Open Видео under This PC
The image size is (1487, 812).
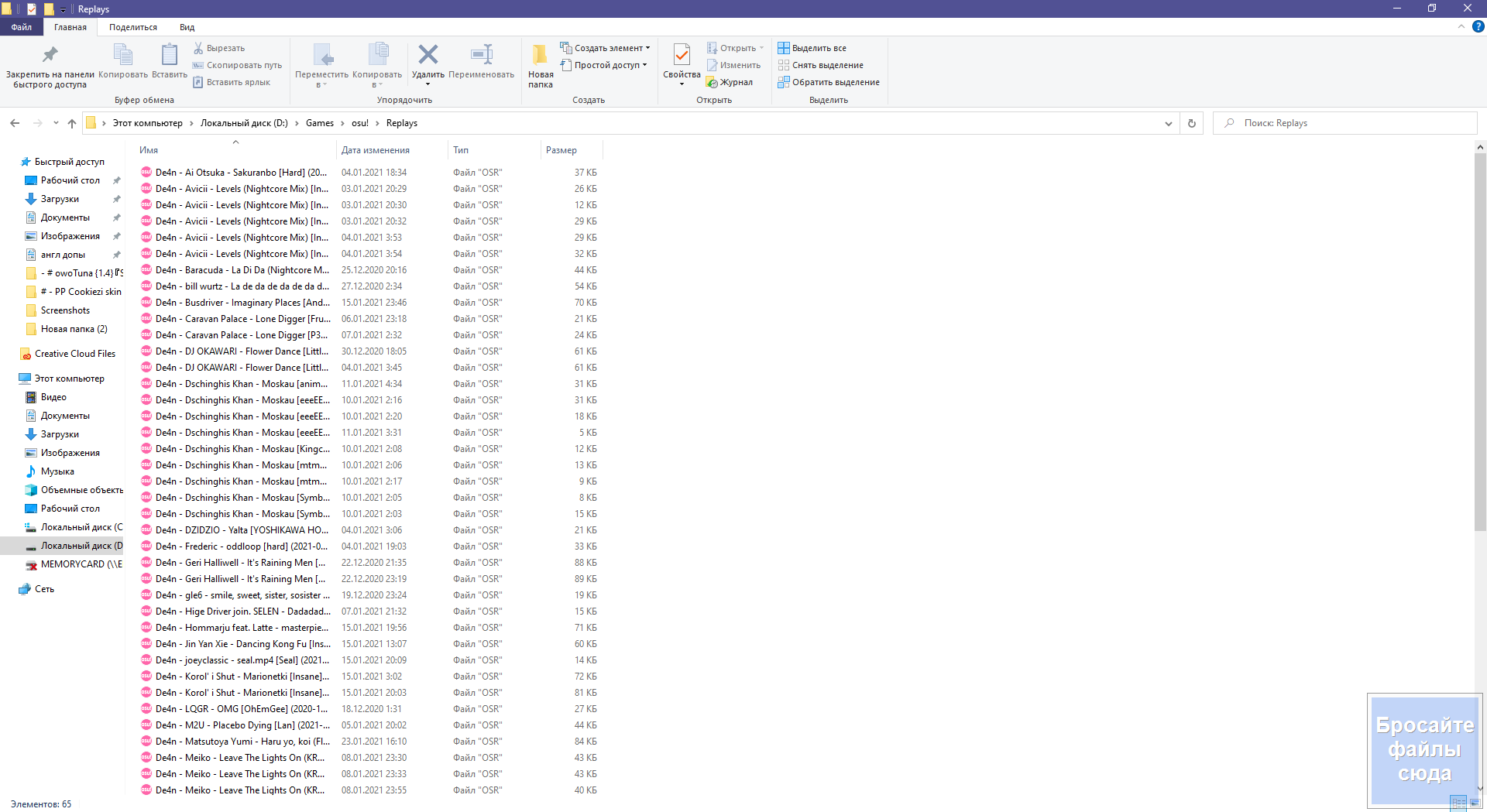[x=53, y=397]
